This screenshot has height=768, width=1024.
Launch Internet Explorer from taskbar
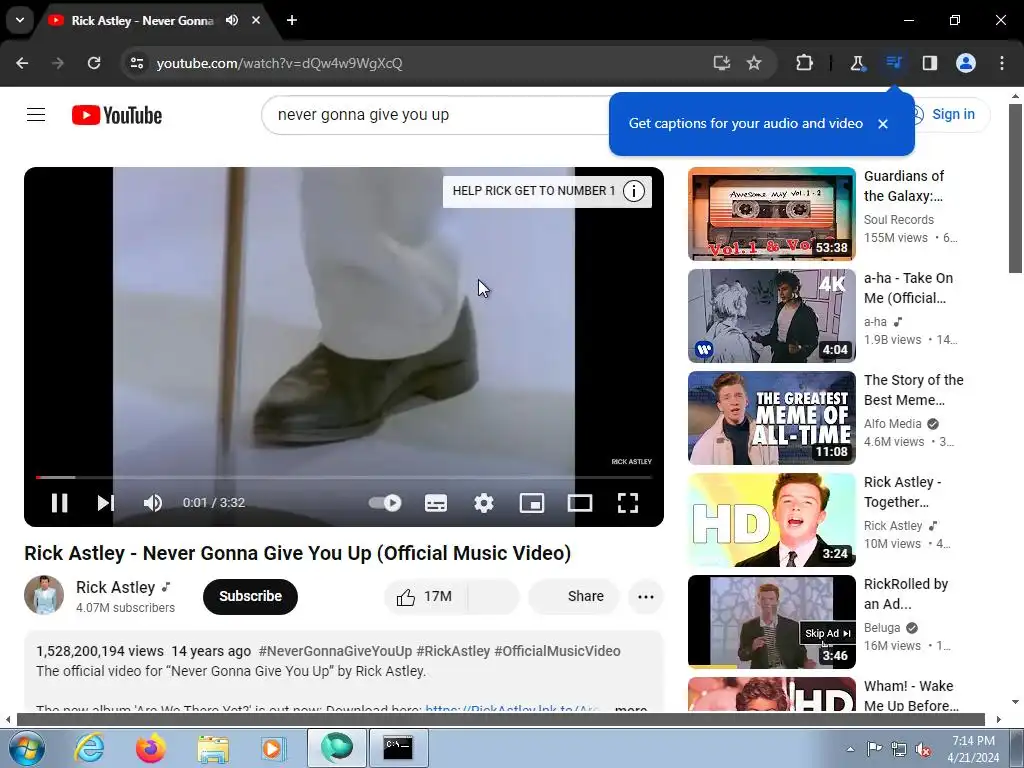coord(89,748)
